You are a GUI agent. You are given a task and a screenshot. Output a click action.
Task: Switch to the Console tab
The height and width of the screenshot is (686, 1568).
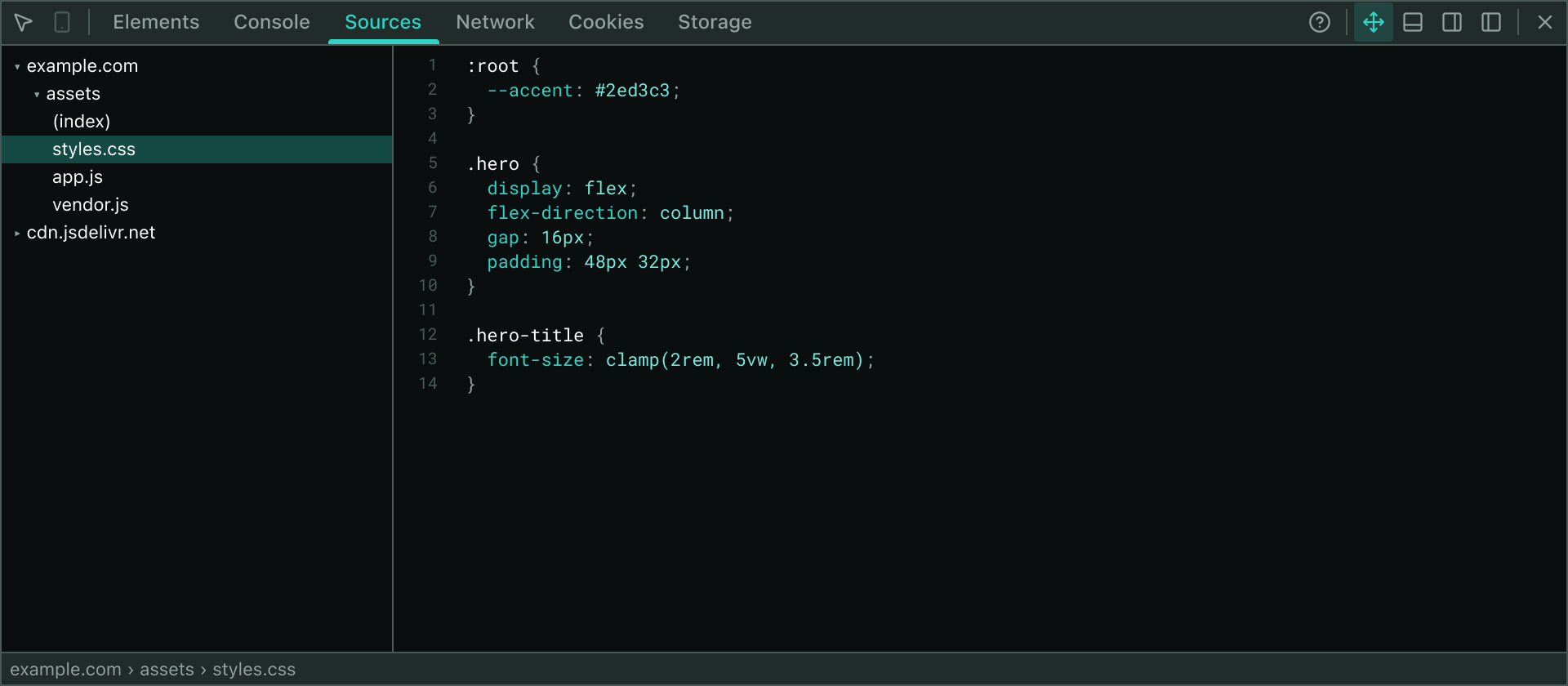272,22
